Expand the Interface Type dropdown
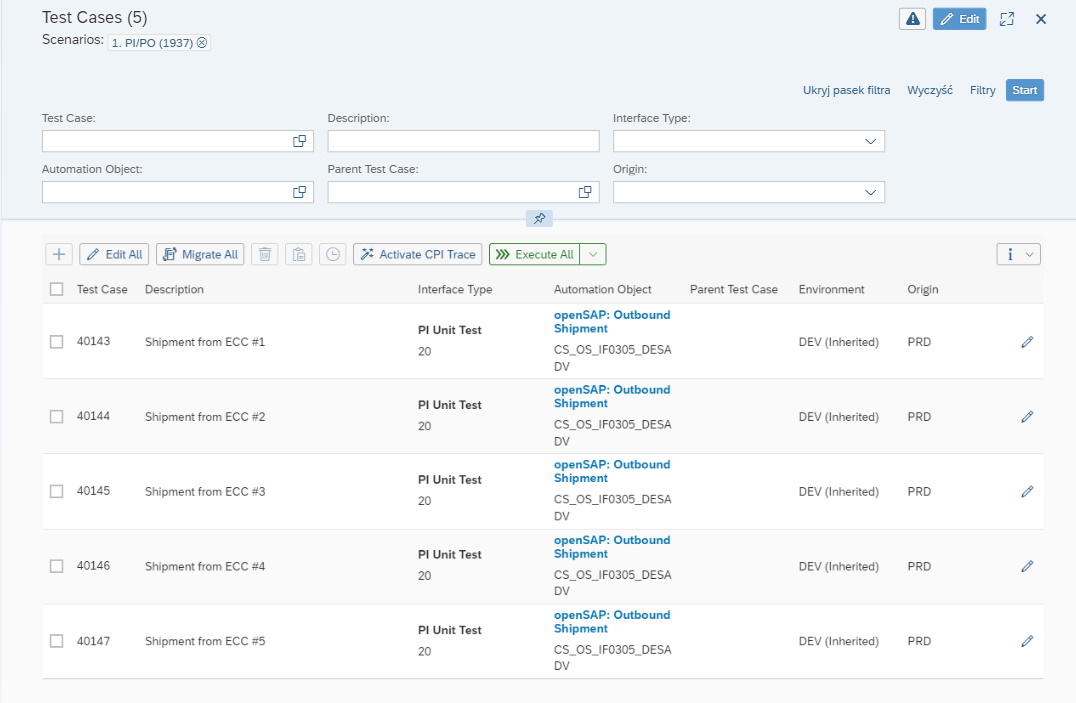 point(870,142)
